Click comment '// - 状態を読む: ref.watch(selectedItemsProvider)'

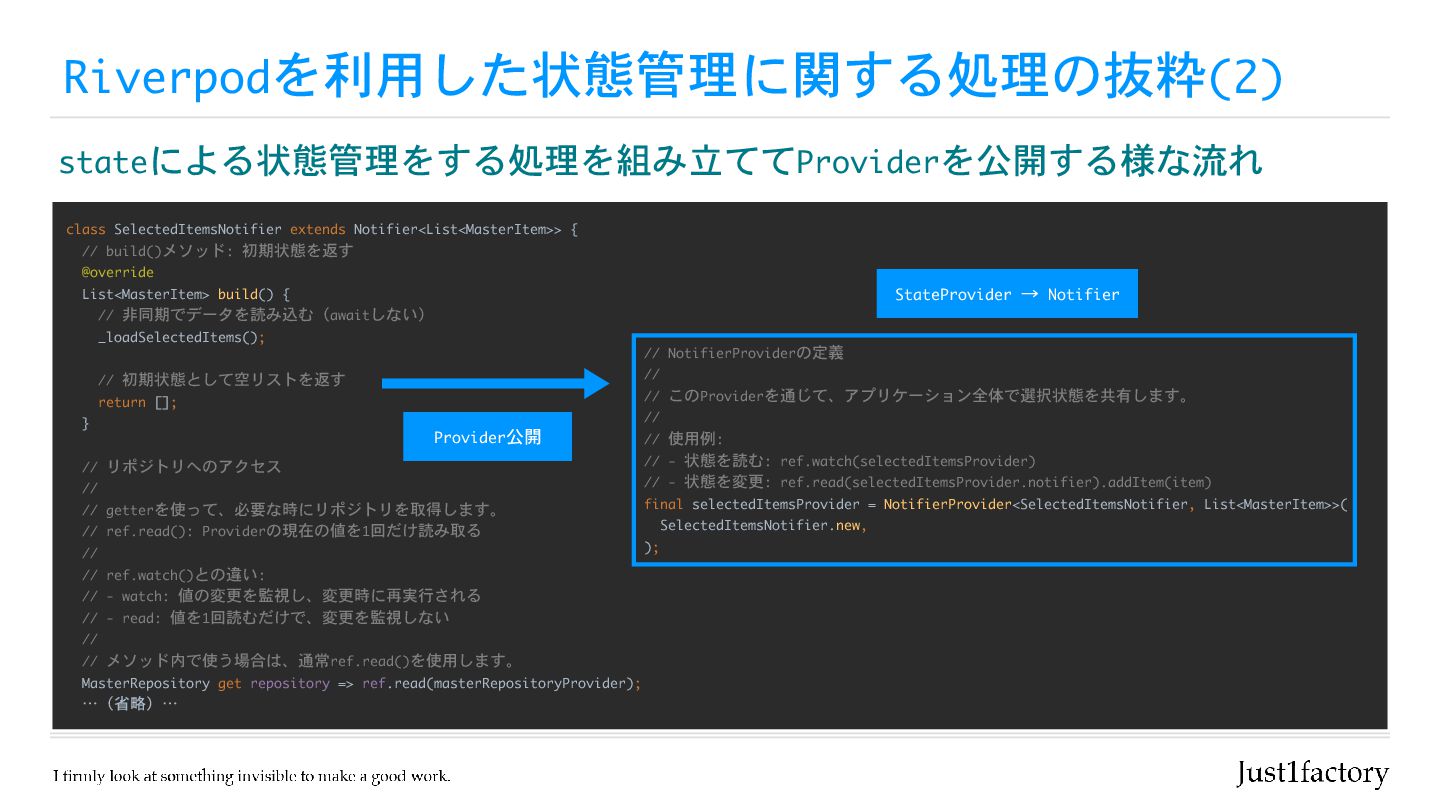pyautogui.click(x=840, y=461)
